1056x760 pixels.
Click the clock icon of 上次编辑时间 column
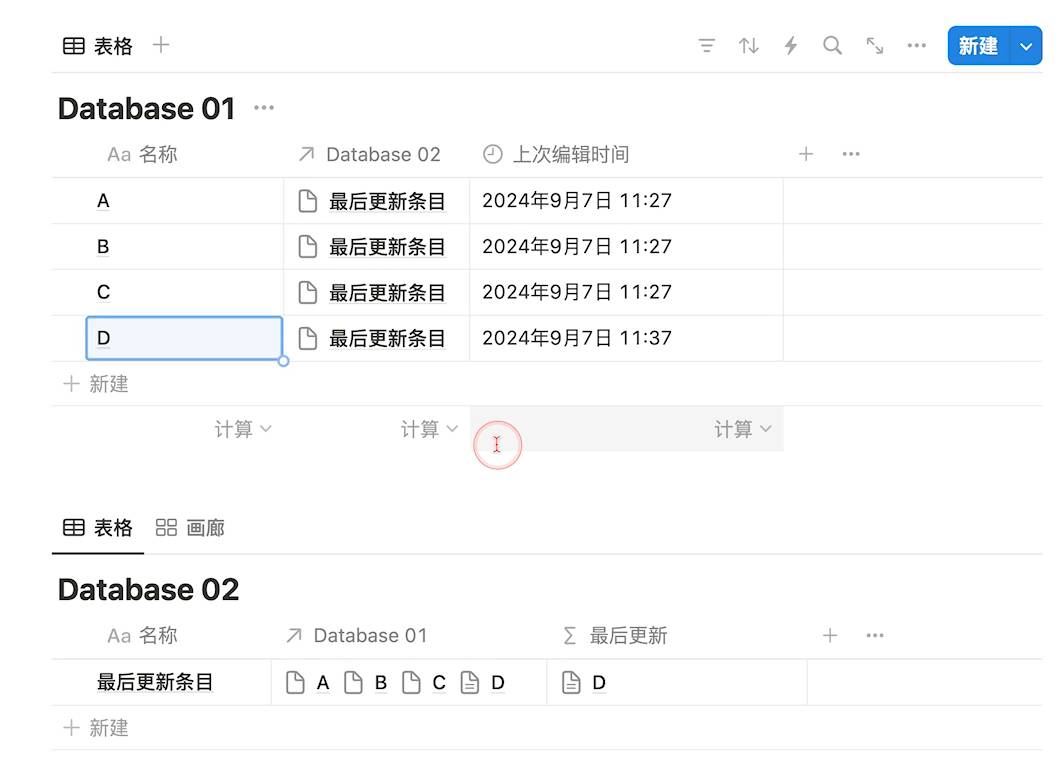[492, 154]
